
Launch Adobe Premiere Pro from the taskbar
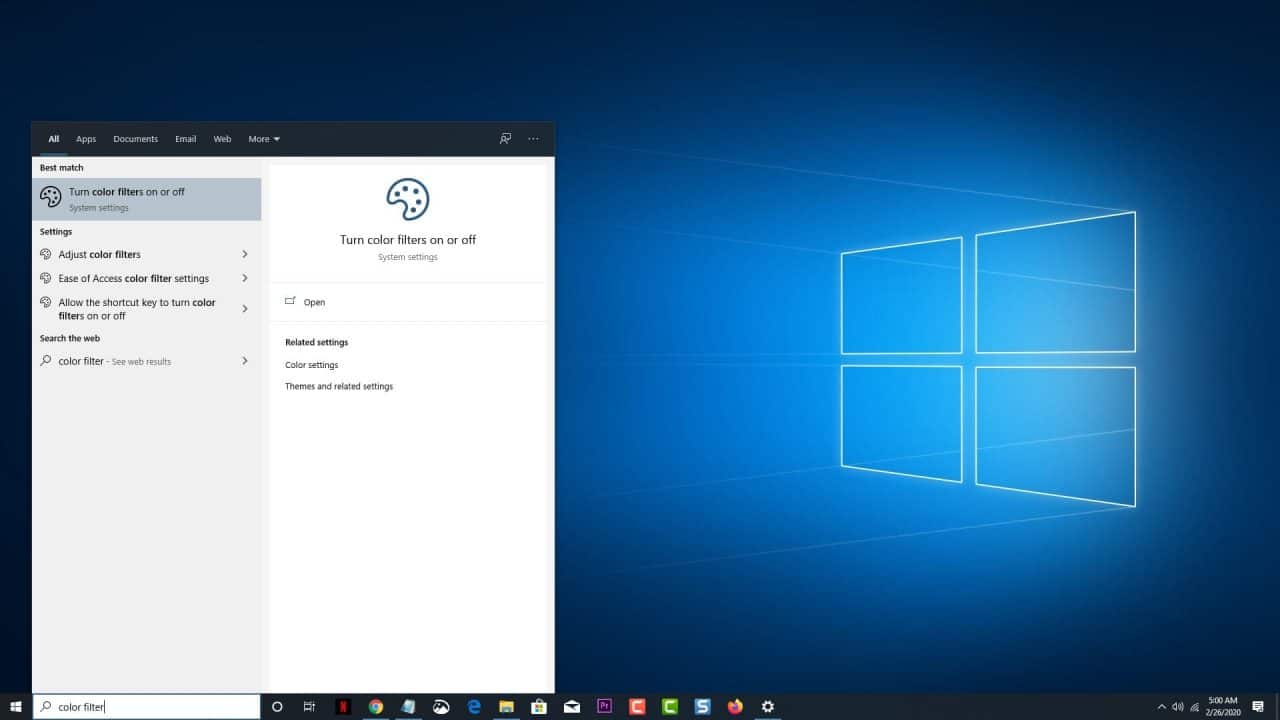click(x=604, y=707)
